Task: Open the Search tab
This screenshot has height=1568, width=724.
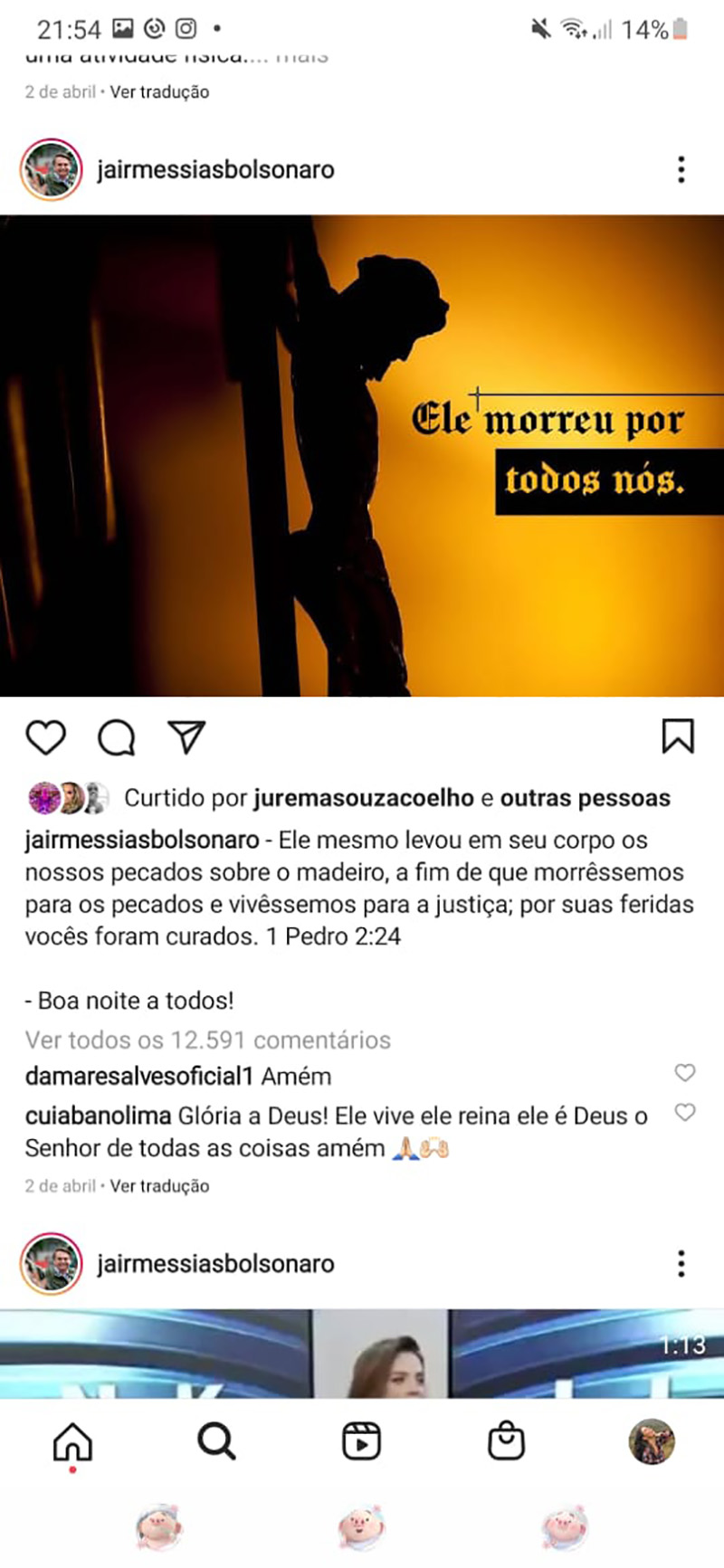Action: 216,1440
